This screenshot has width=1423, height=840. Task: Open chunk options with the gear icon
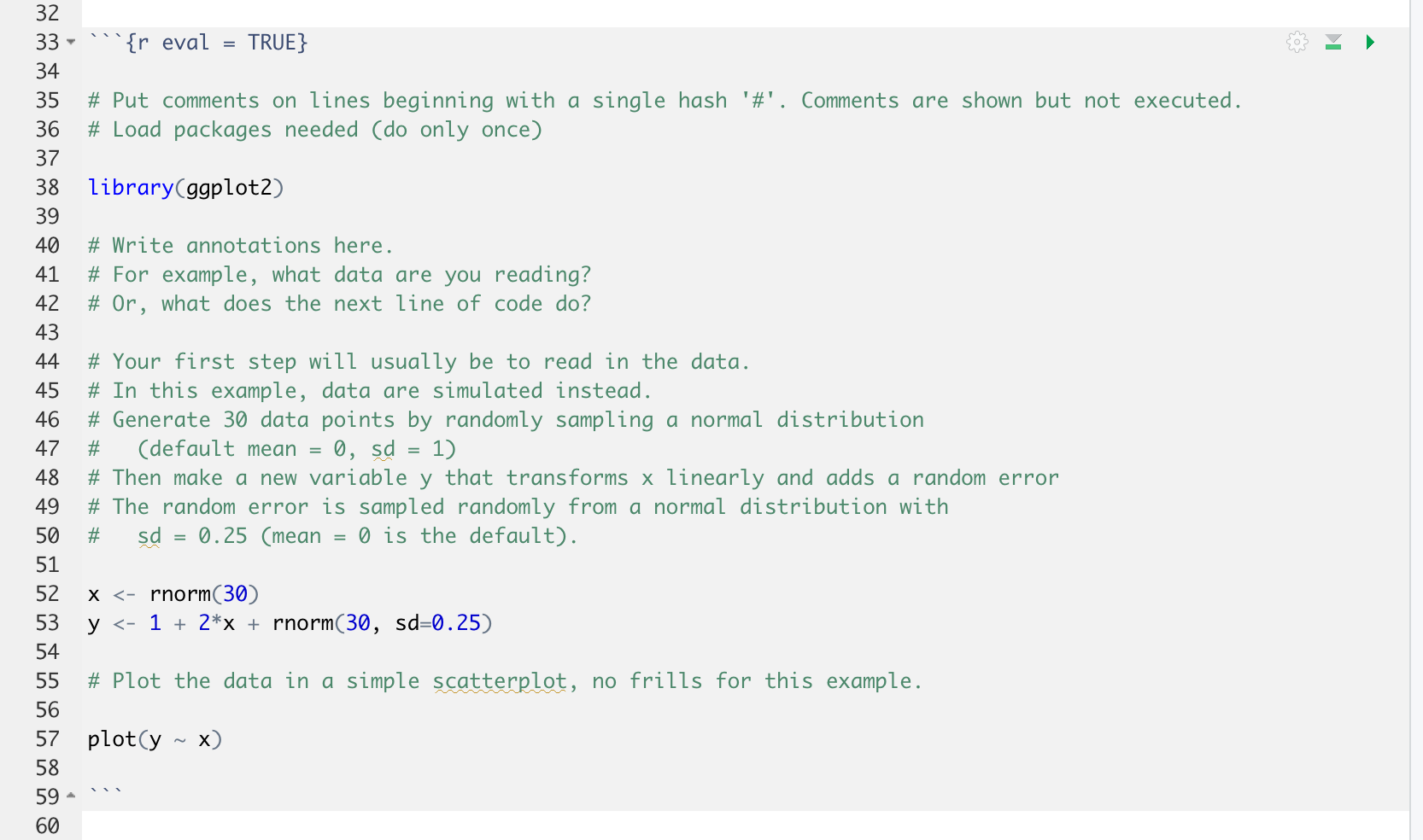pos(1296,42)
